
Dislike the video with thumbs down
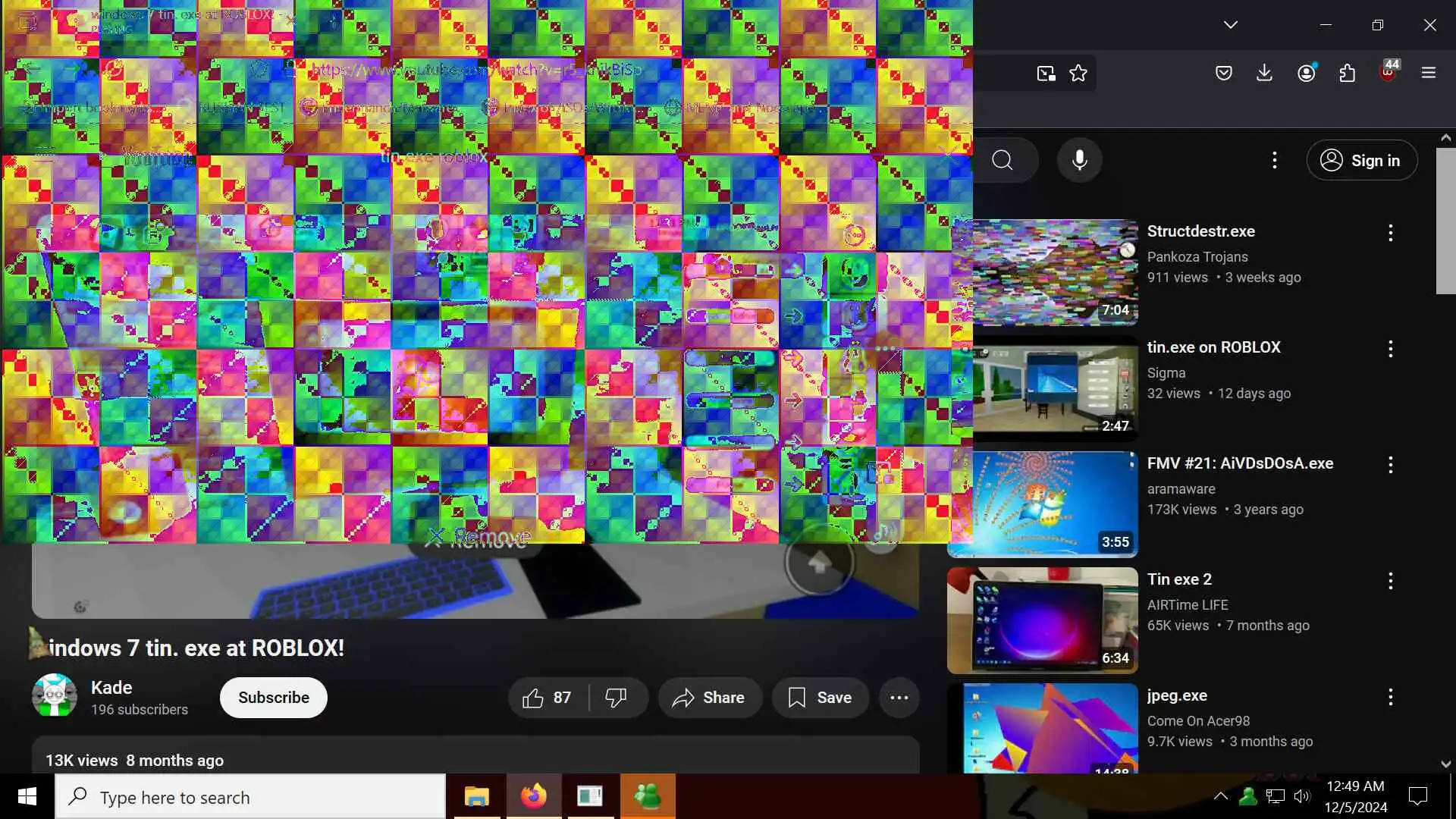click(616, 698)
